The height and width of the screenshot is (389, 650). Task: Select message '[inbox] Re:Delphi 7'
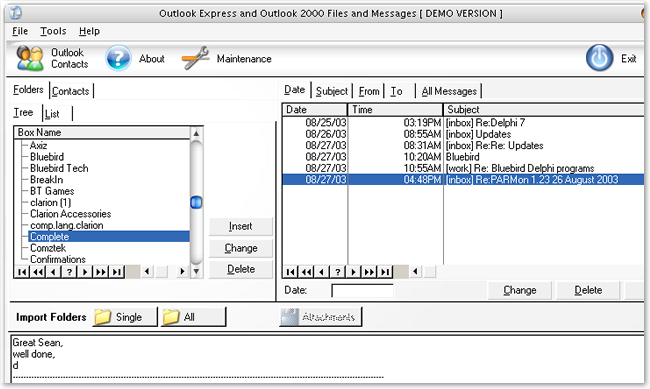click(463, 123)
